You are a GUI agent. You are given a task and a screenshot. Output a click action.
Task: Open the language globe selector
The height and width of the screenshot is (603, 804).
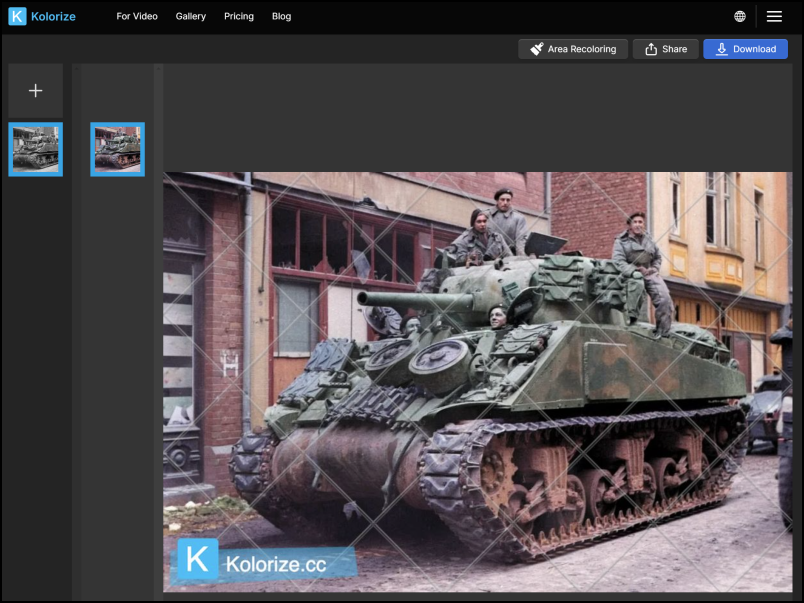[740, 16]
